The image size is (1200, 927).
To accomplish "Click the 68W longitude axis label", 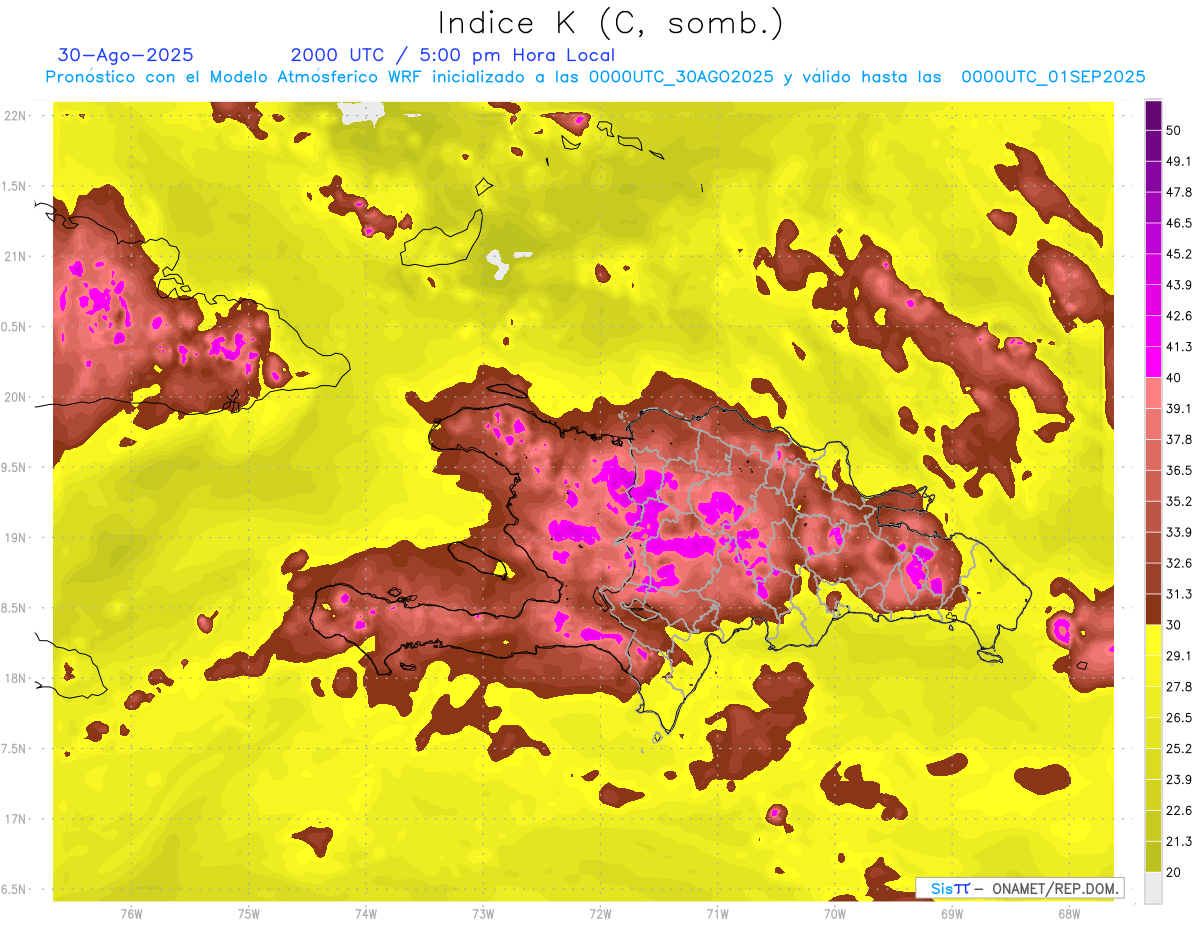I will (x=1068, y=913).
